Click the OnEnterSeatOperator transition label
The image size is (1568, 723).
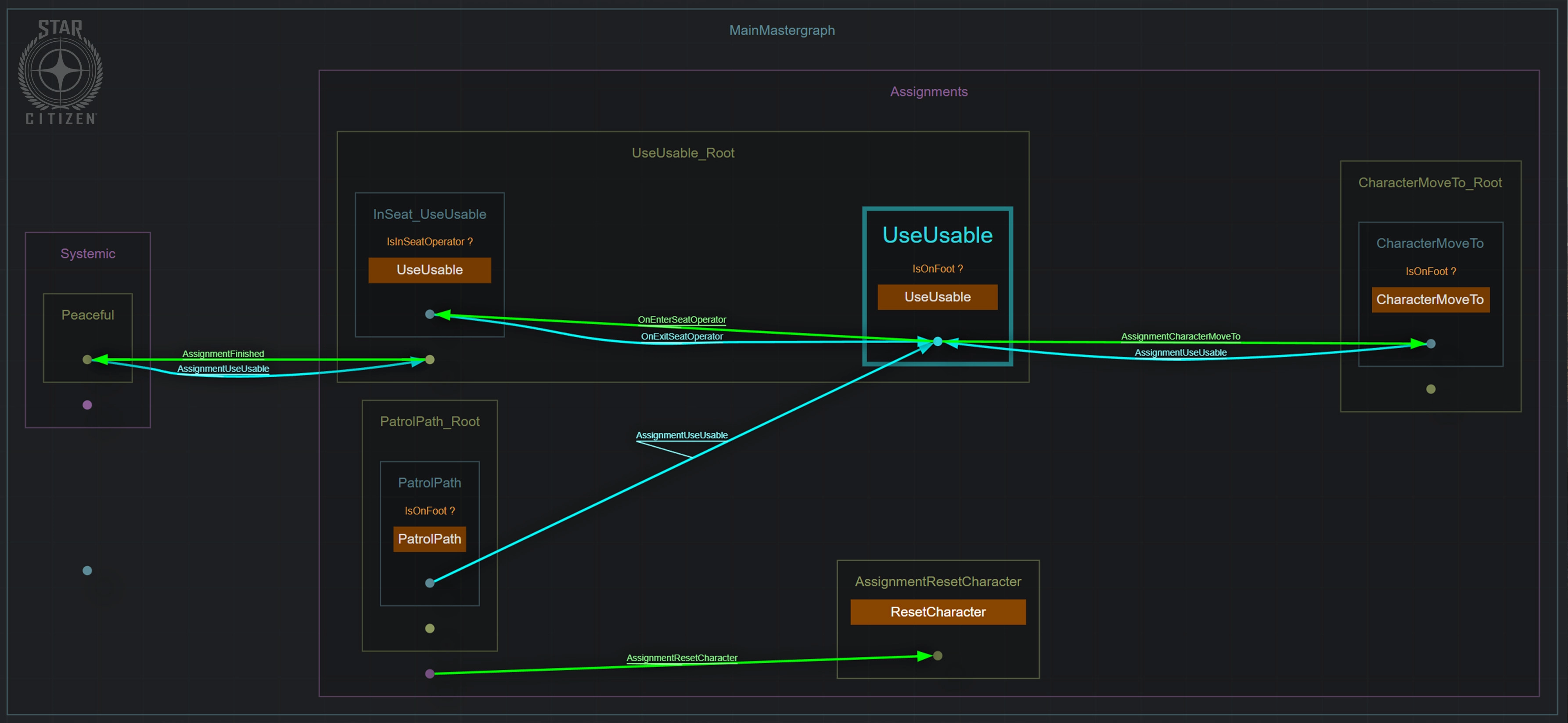(x=681, y=320)
